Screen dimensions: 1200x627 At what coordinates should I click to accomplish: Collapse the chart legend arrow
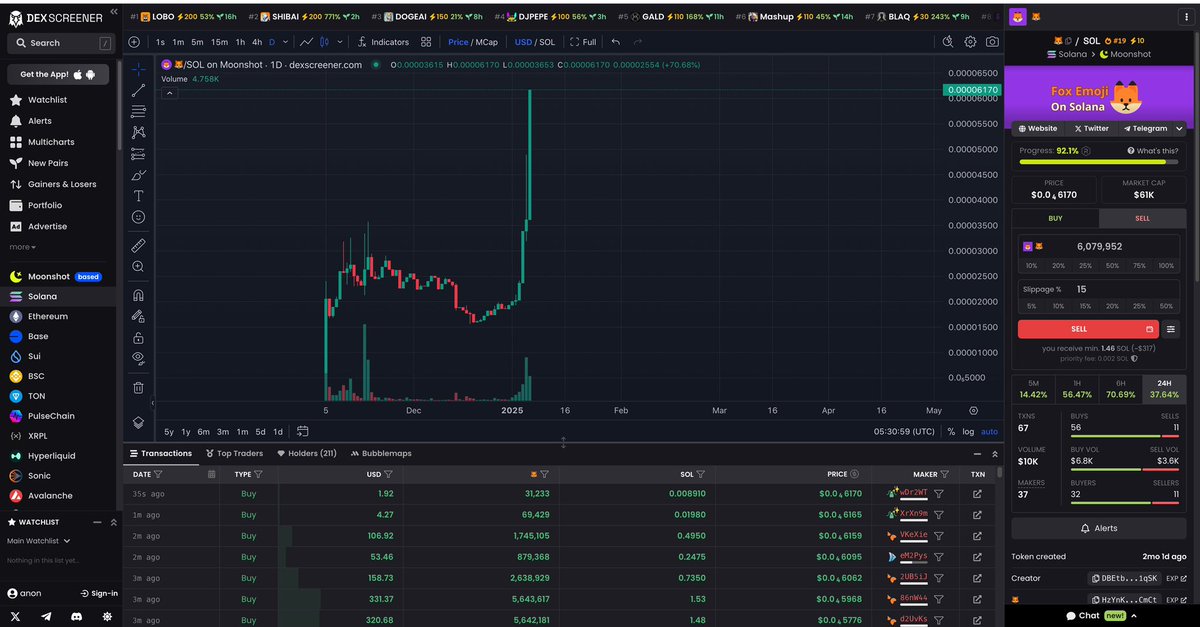169,93
